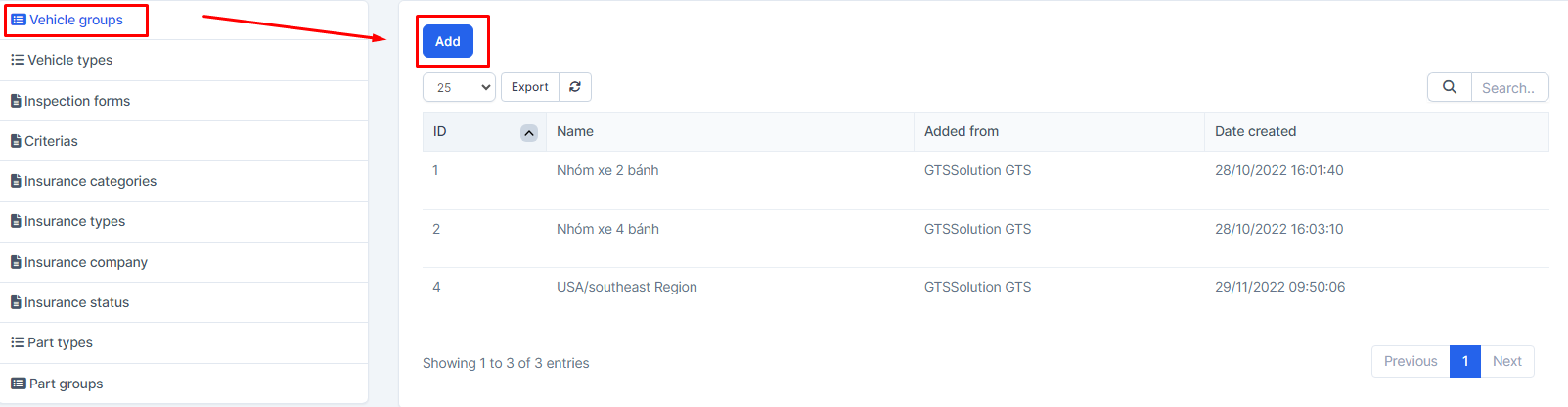Image resolution: width=1568 pixels, height=407 pixels.
Task: Toggle ID column sort arrow
Action: (x=529, y=133)
